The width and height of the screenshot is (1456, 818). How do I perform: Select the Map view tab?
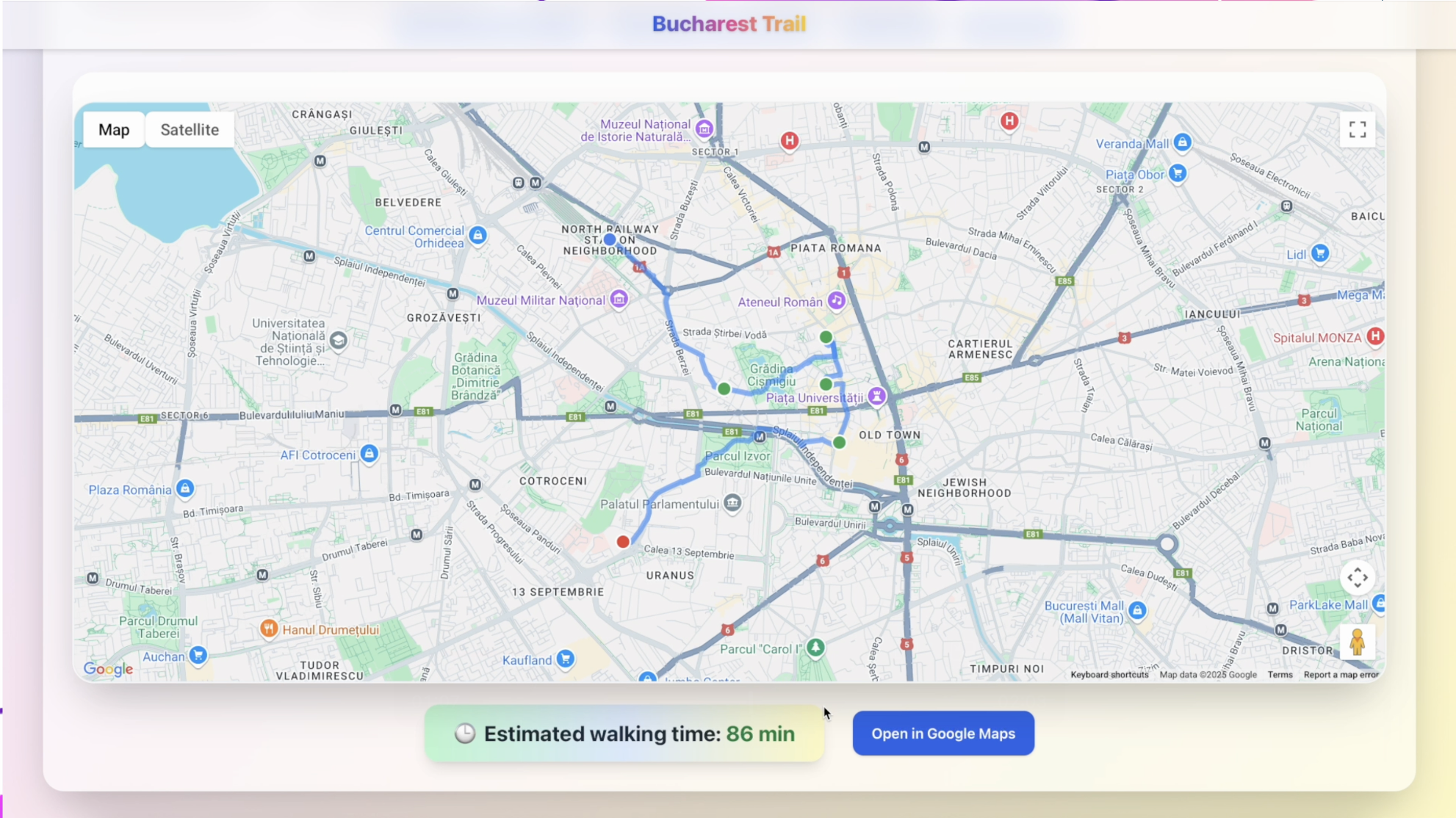coord(114,130)
